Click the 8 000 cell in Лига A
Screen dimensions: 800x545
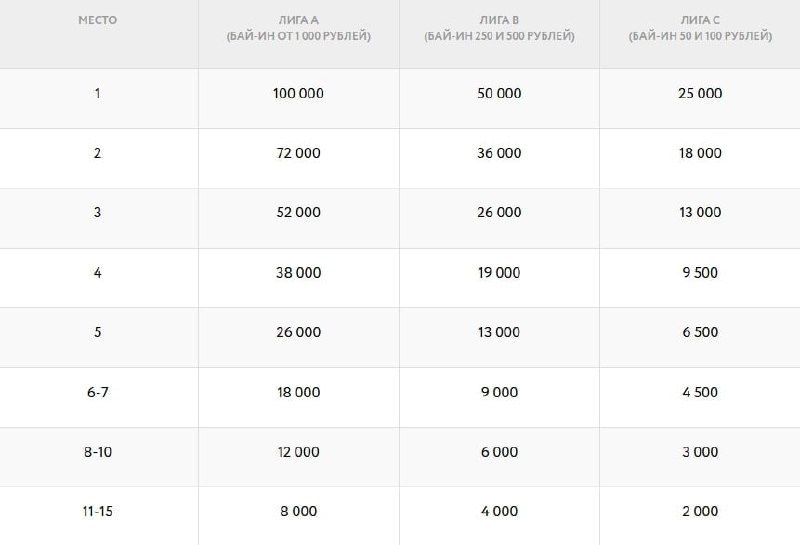coord(298,511)
